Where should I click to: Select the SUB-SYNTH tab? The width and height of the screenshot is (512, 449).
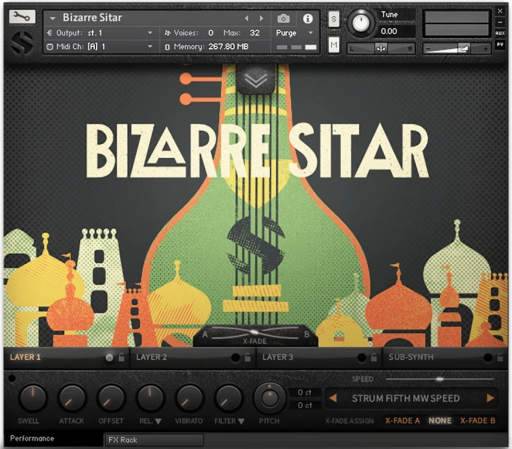coord(411,357)
